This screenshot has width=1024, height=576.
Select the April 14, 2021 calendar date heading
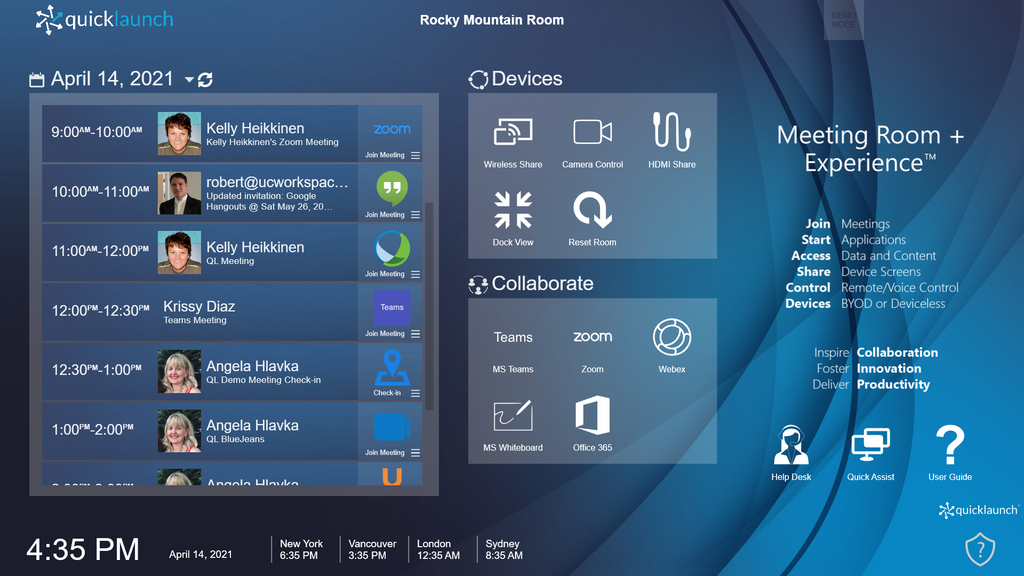pyautogui.click(x=112, y=79)
